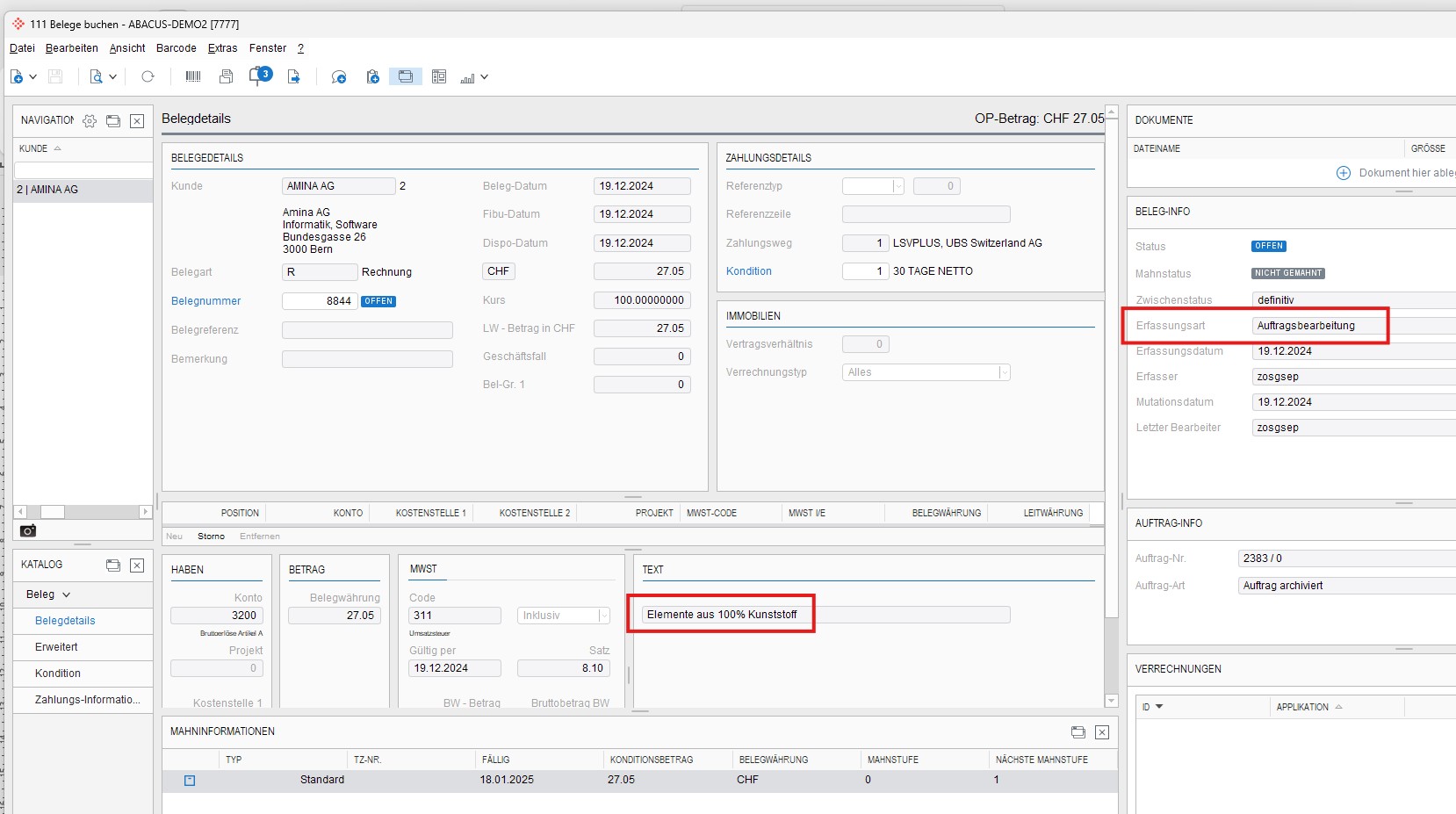The image size is (1456, 814).
Task: Click the Belegreferenz input field
Action: click(367, 330)
